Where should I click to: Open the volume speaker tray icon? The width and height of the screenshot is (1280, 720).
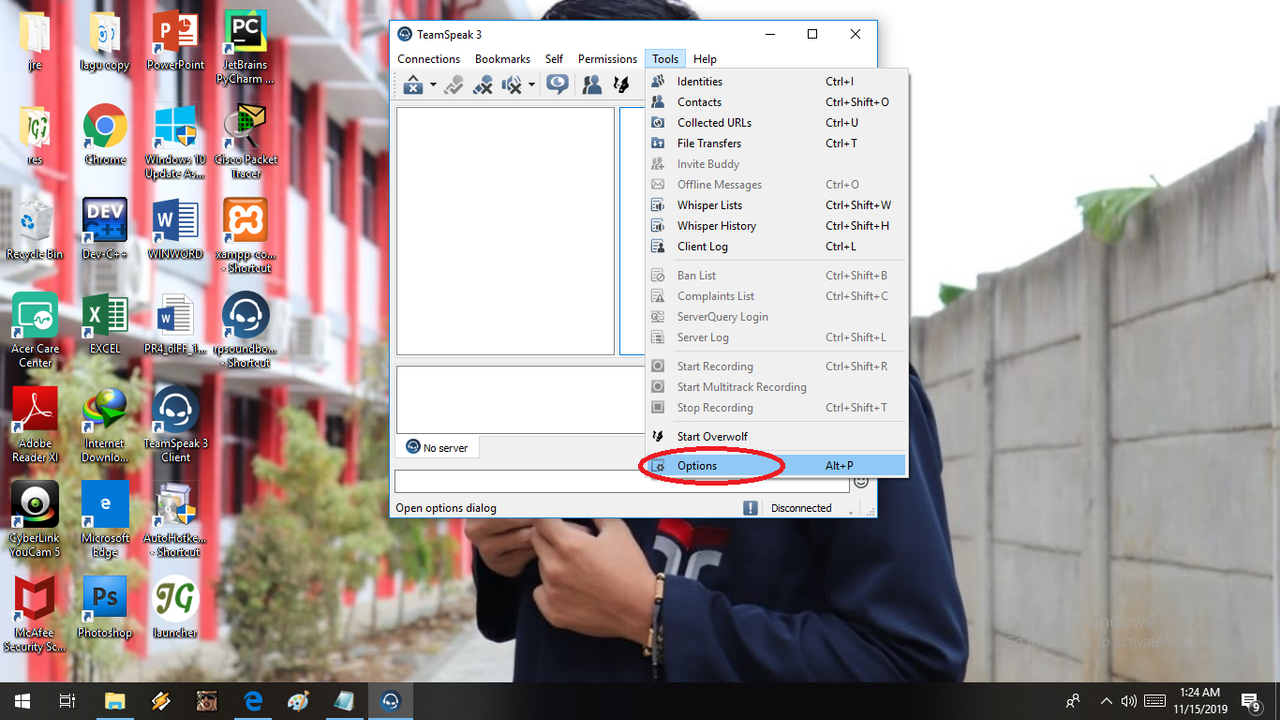click(1129, 701)
